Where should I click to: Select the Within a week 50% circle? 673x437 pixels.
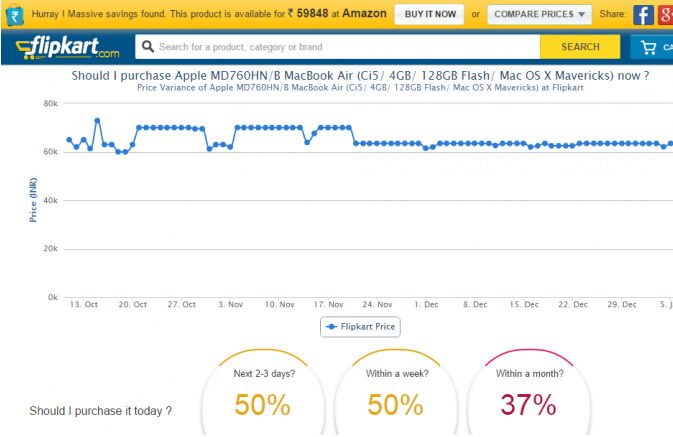point(397,393)
